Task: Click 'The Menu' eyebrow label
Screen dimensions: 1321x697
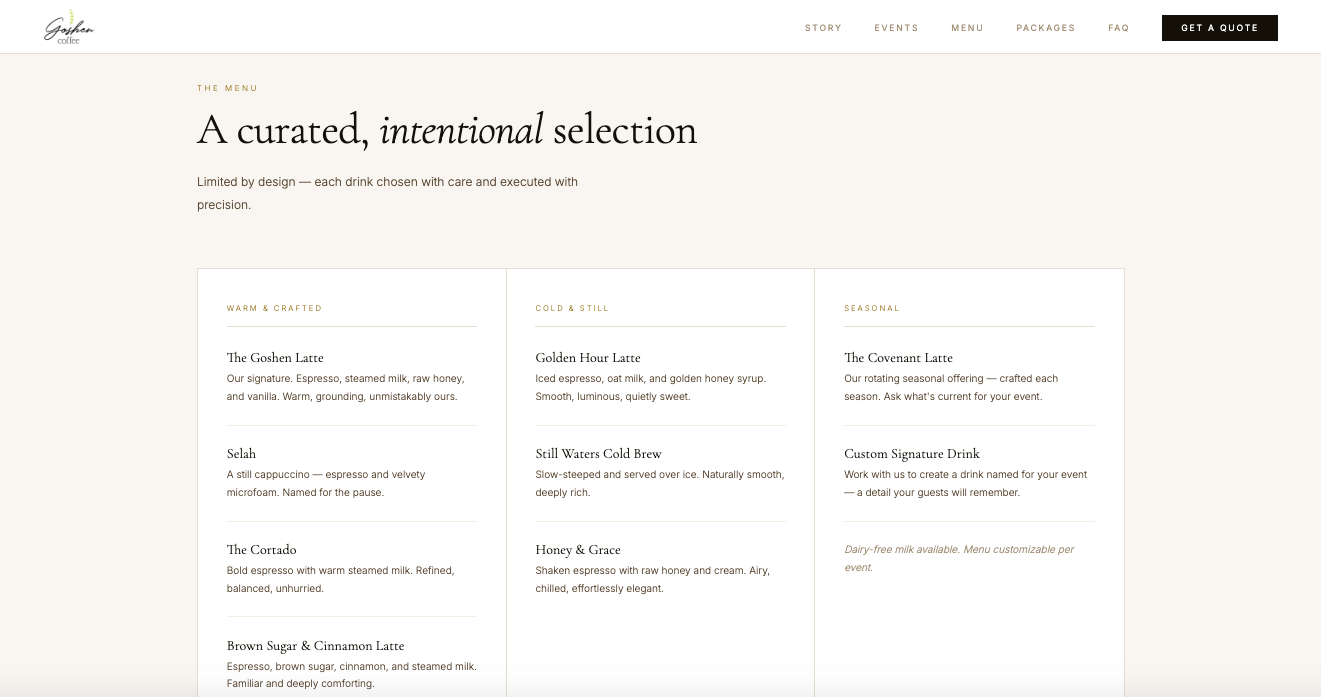Action: coord(227,88)
